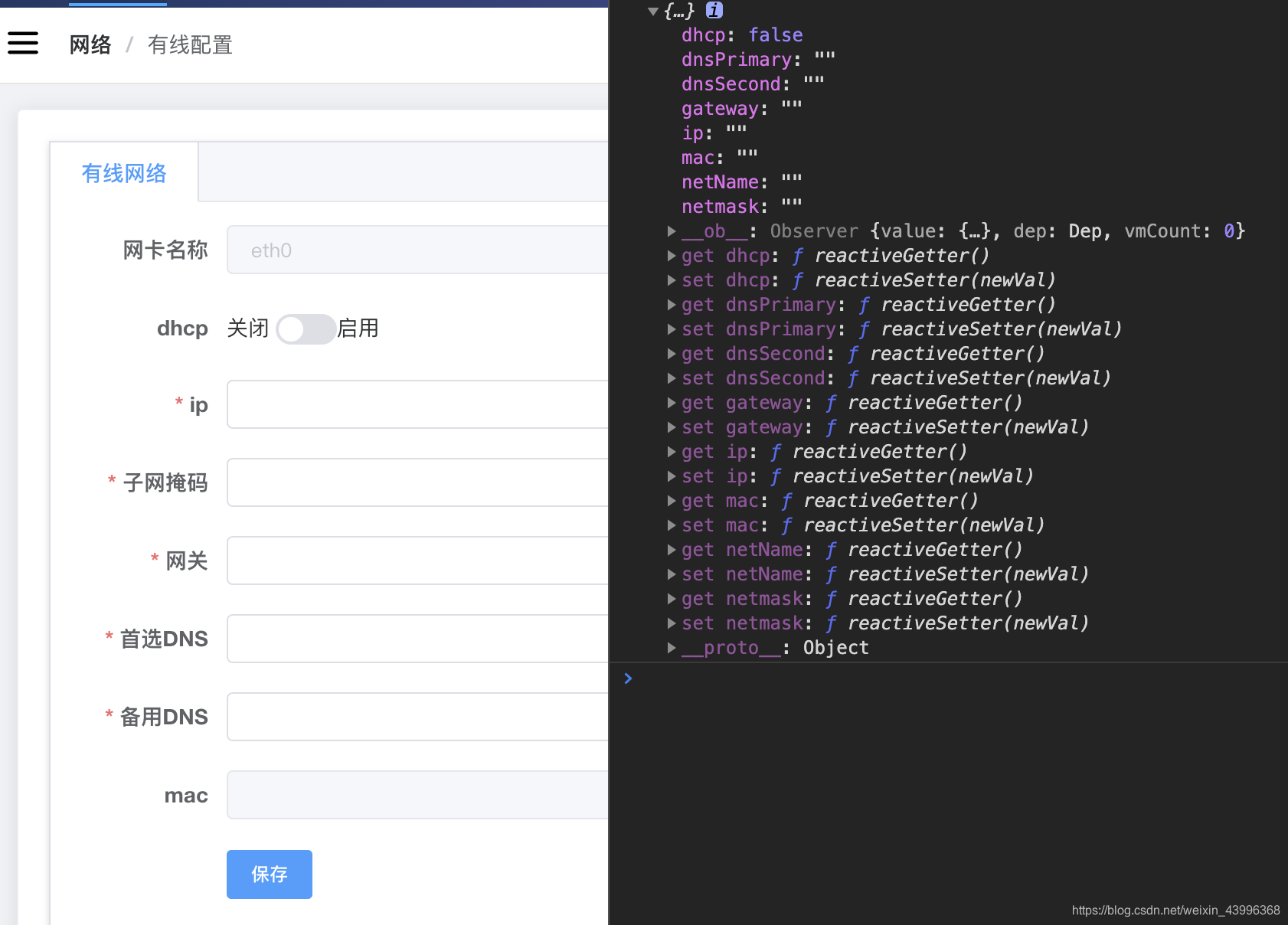Focus the 首选DNS input field
Image resolution: width=1288 pixels, height=925 pixels.
(x=417, y=639)
